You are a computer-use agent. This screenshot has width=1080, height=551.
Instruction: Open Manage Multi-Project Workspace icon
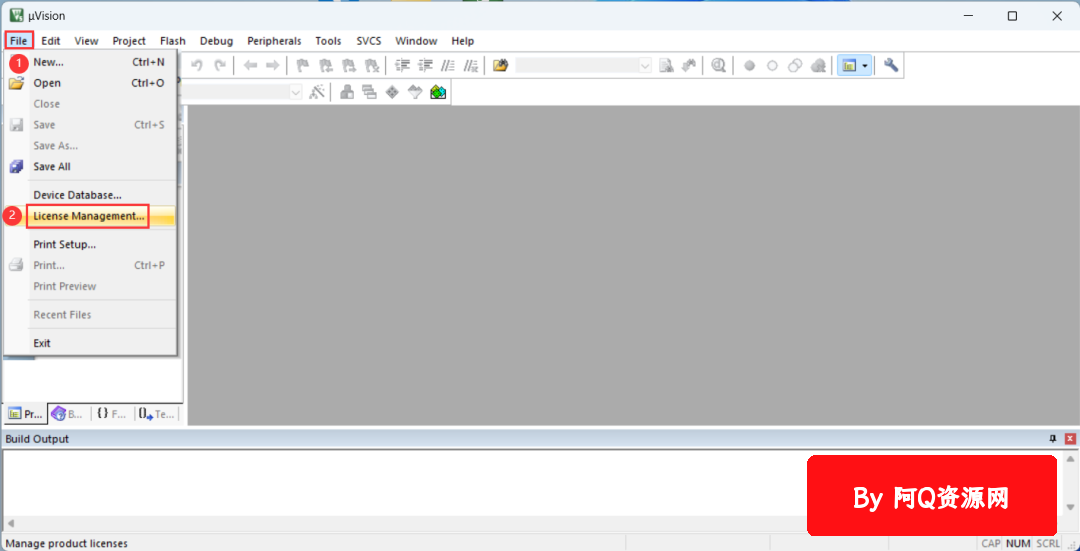click(370, 92)
